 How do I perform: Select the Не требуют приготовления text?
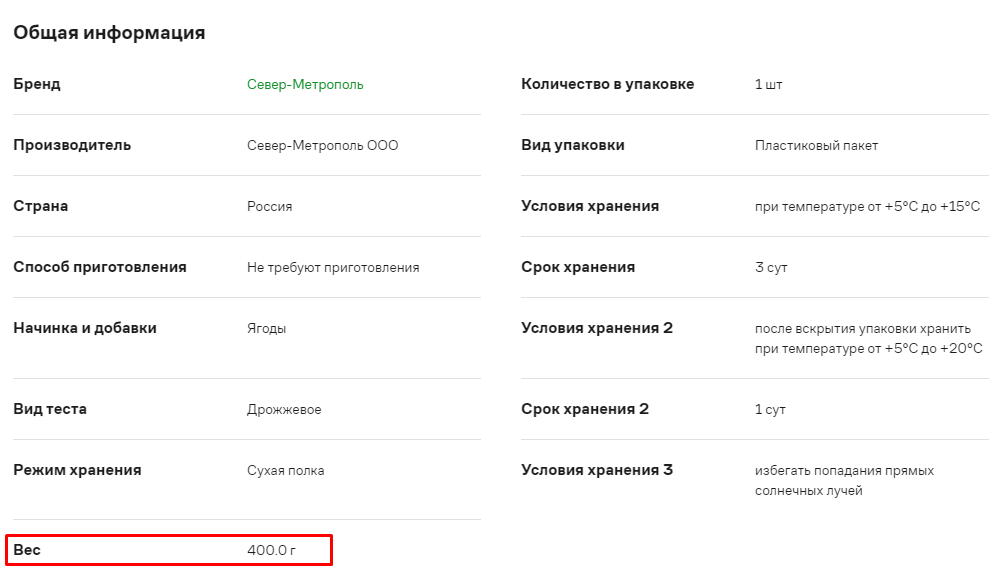click(333, 267)
